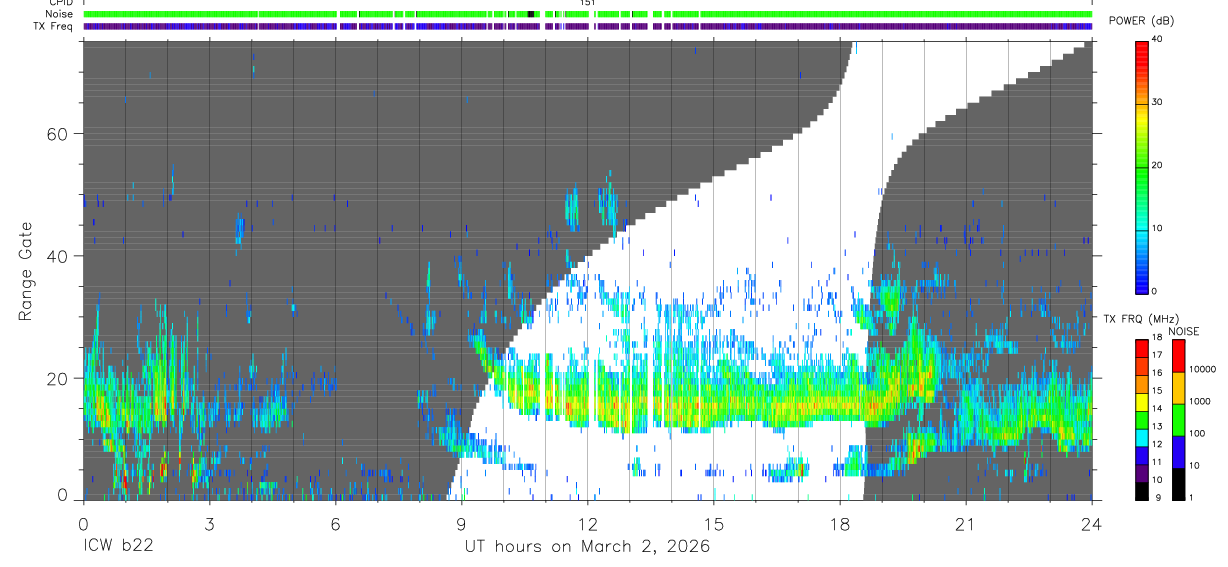Click the 12 MHz label on the TX FRQ scale

(x=1158, y=444)
